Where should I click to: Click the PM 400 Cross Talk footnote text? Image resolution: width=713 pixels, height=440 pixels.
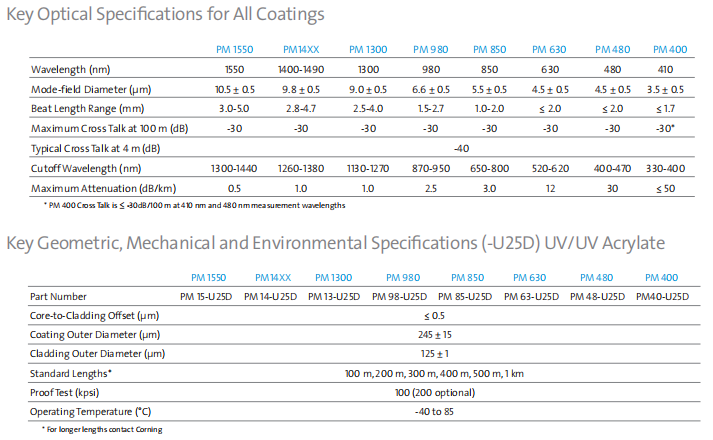[195, 205]
